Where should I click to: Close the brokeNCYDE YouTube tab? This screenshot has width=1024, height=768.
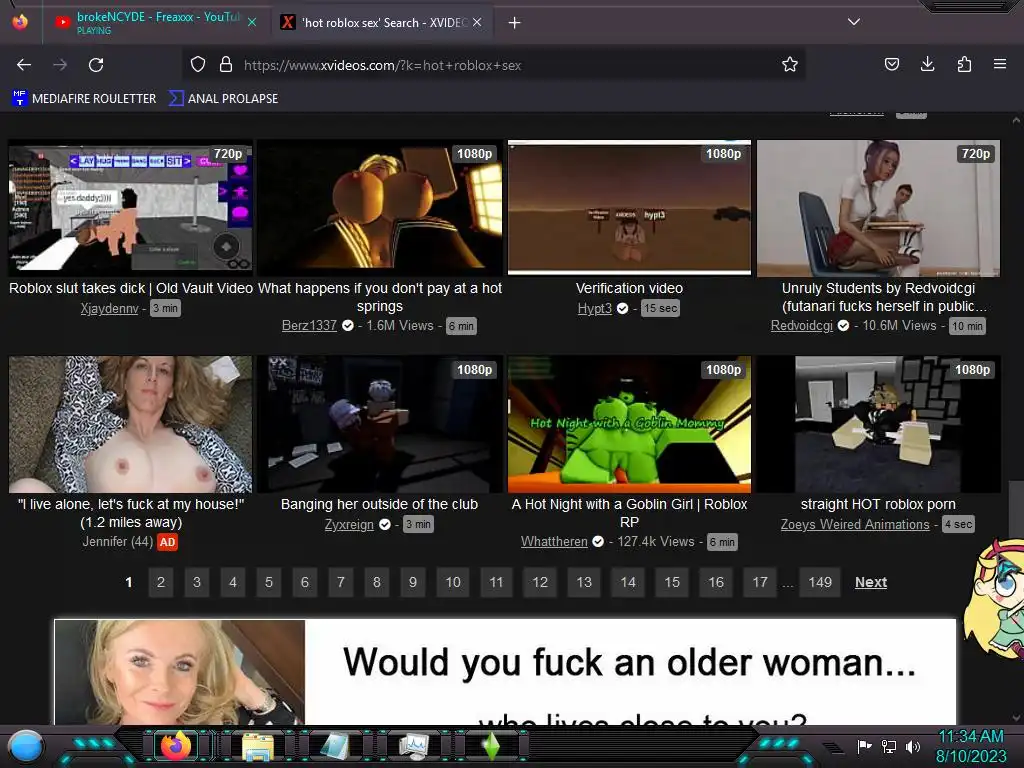[x=252, y=22]
